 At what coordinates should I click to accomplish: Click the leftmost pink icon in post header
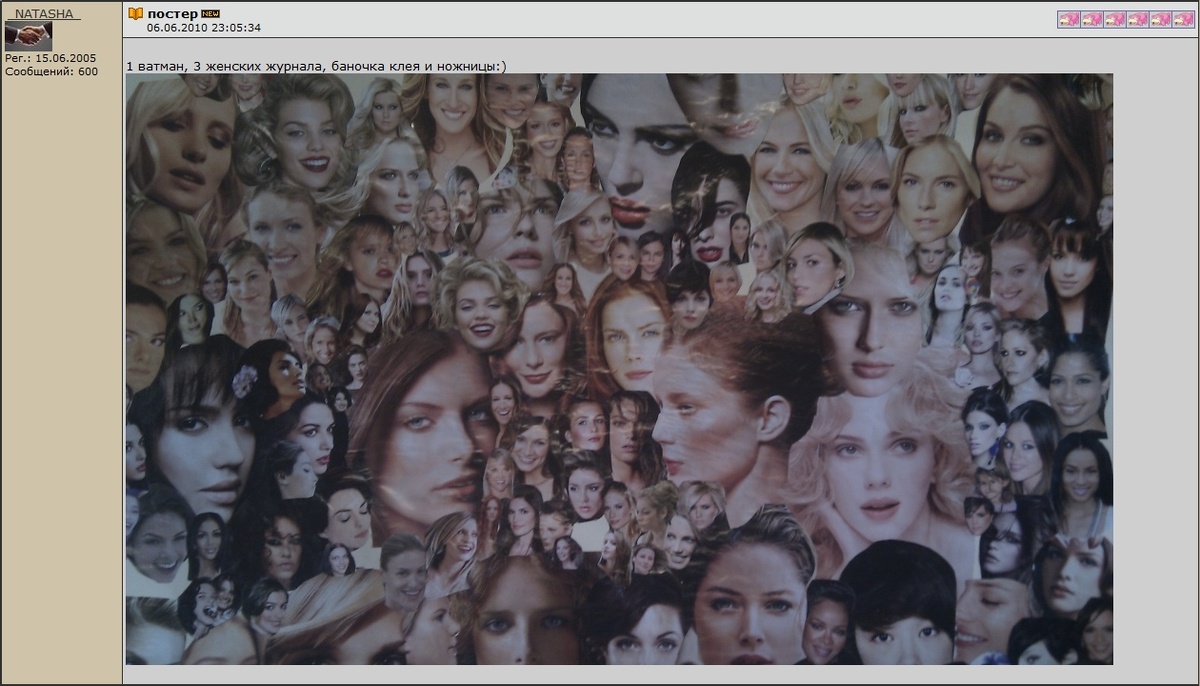point(1069,19)
